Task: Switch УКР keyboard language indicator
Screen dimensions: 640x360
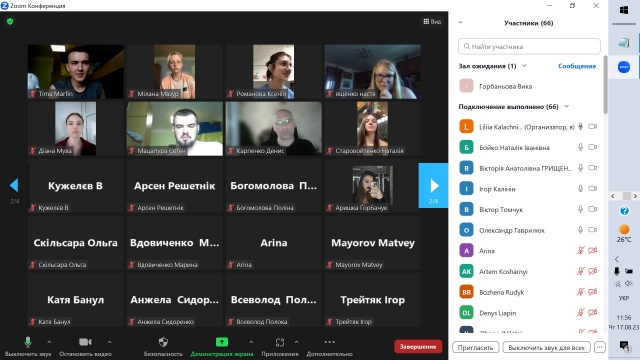Action: 624,298
